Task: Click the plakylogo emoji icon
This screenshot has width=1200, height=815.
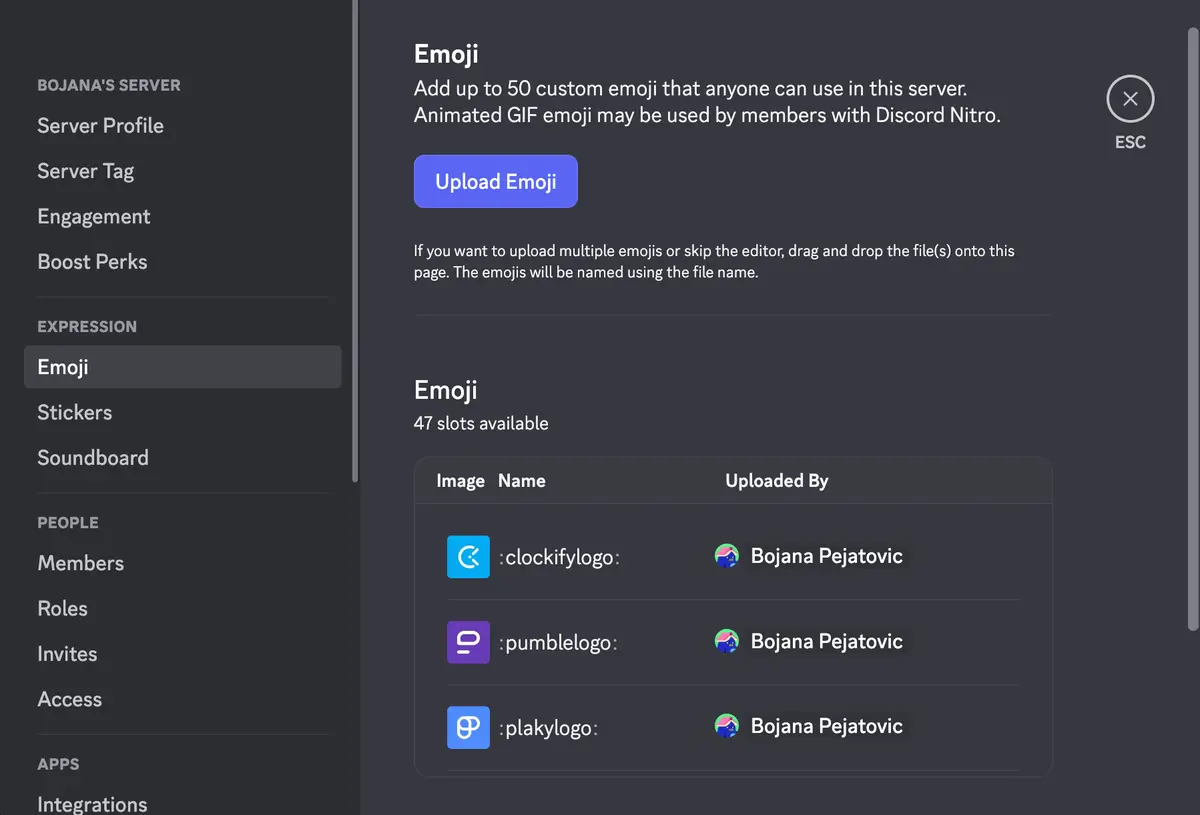Action: pos(467,727)
